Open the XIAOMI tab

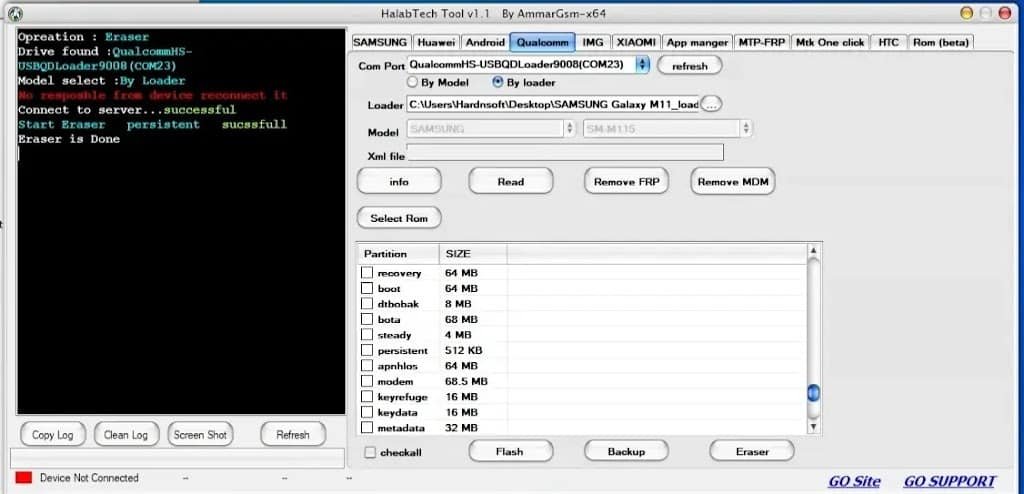click(635, 42)
